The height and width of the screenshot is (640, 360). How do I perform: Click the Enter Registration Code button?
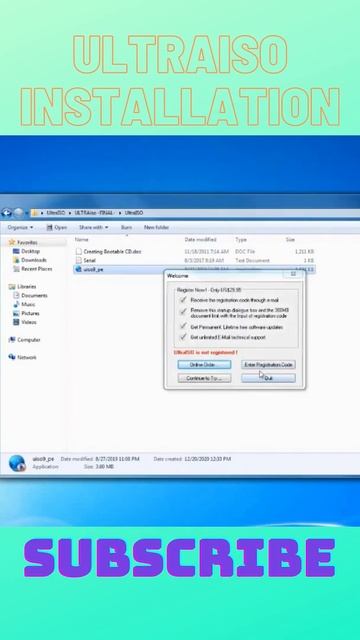268,364
